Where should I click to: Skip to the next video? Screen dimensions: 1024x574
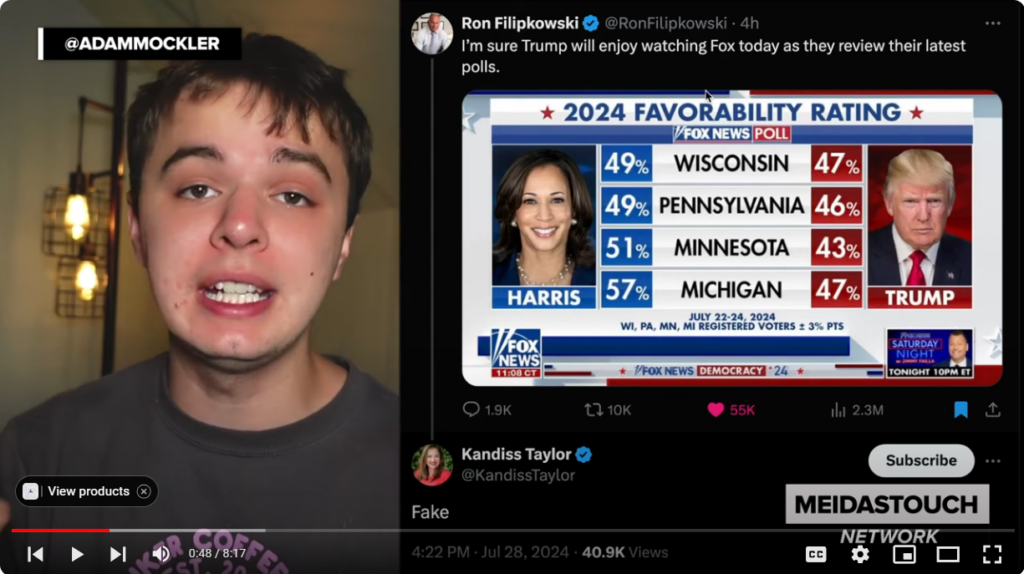coord(118,554)
